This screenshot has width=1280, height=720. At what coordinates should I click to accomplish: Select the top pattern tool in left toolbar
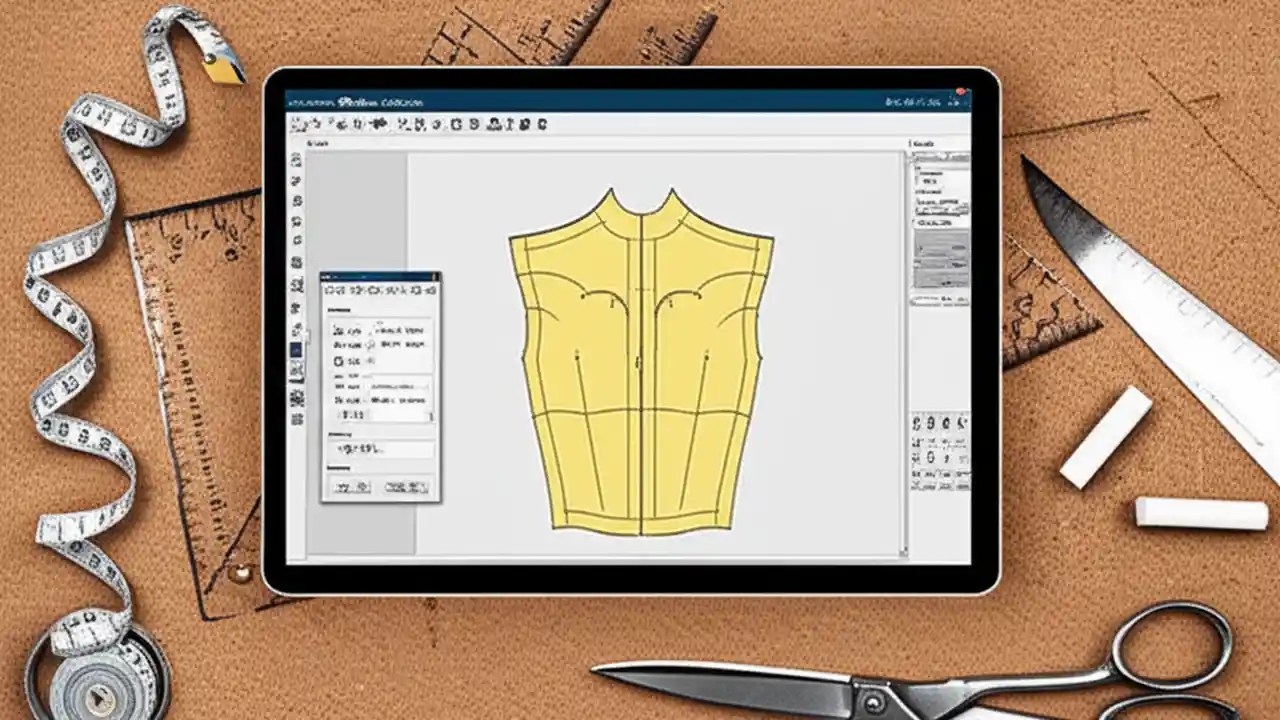[297, 158]
